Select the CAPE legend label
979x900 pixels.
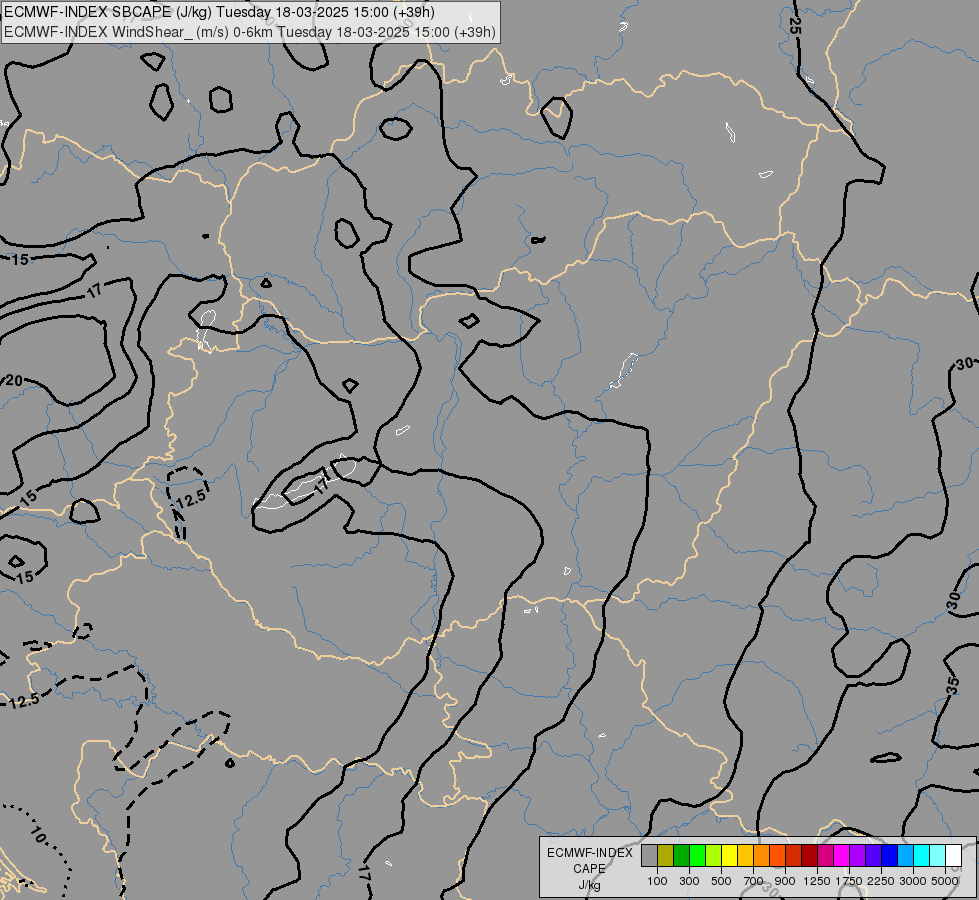point(589,869)
